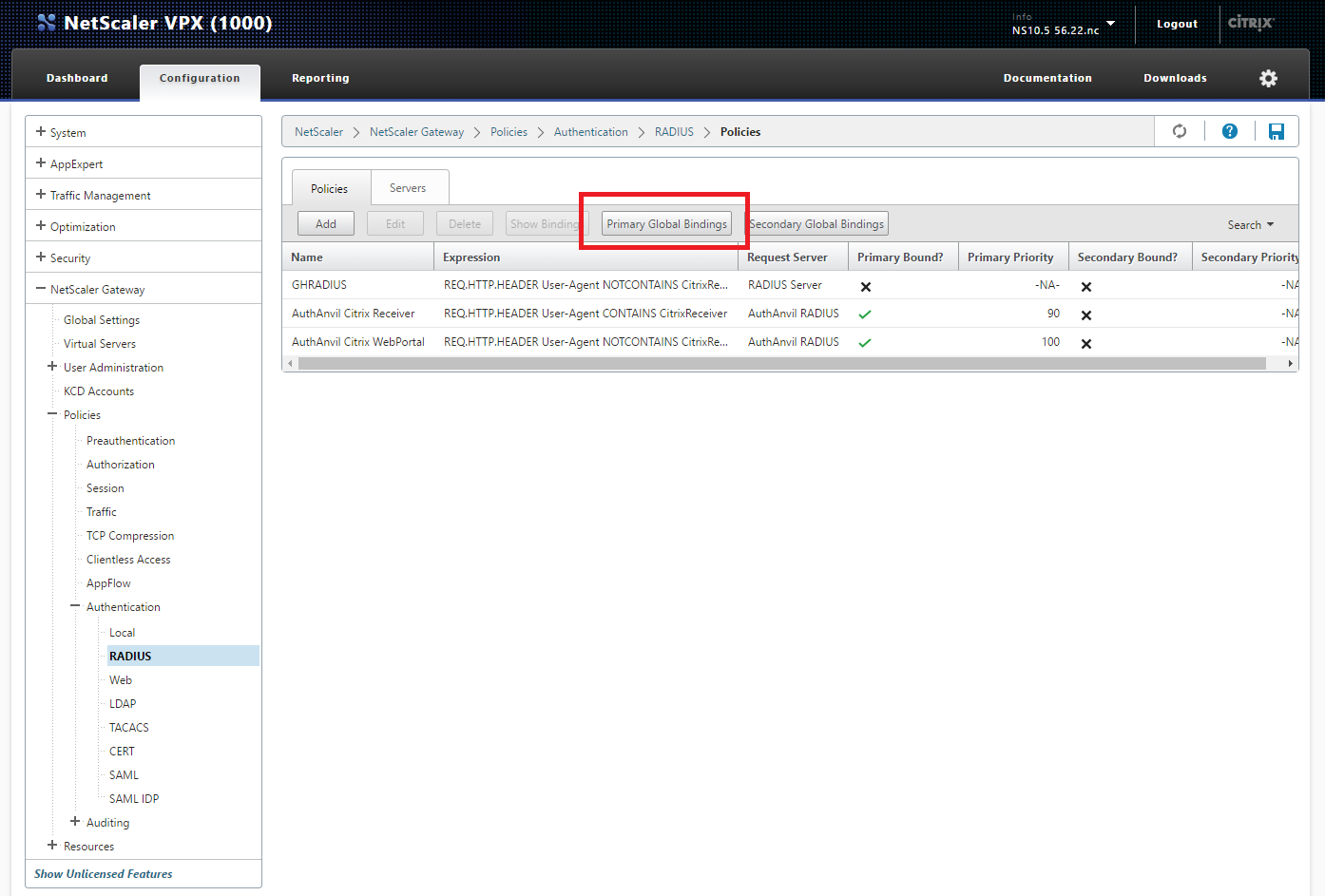Switch to the Servers tab
The width and height of the screenshot is (1325, 896).
[408, 188]
